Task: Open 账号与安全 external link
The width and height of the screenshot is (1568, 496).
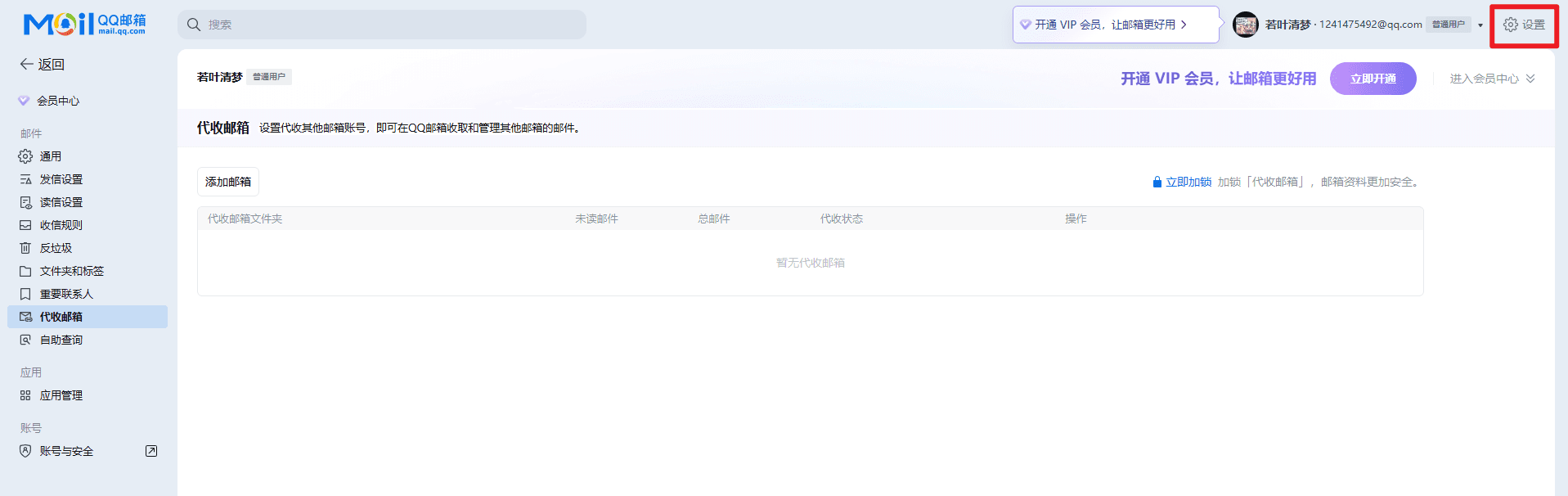Action: coord(151,451)
